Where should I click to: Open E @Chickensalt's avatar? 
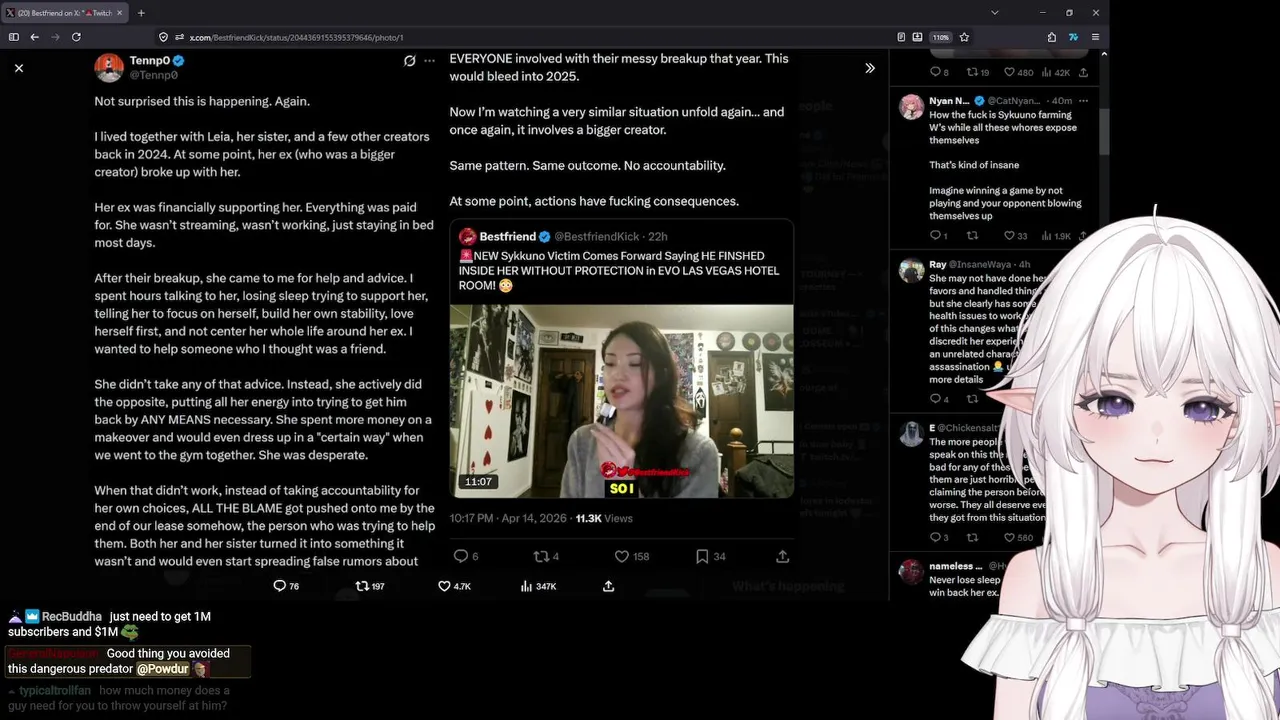click(911, 434)
